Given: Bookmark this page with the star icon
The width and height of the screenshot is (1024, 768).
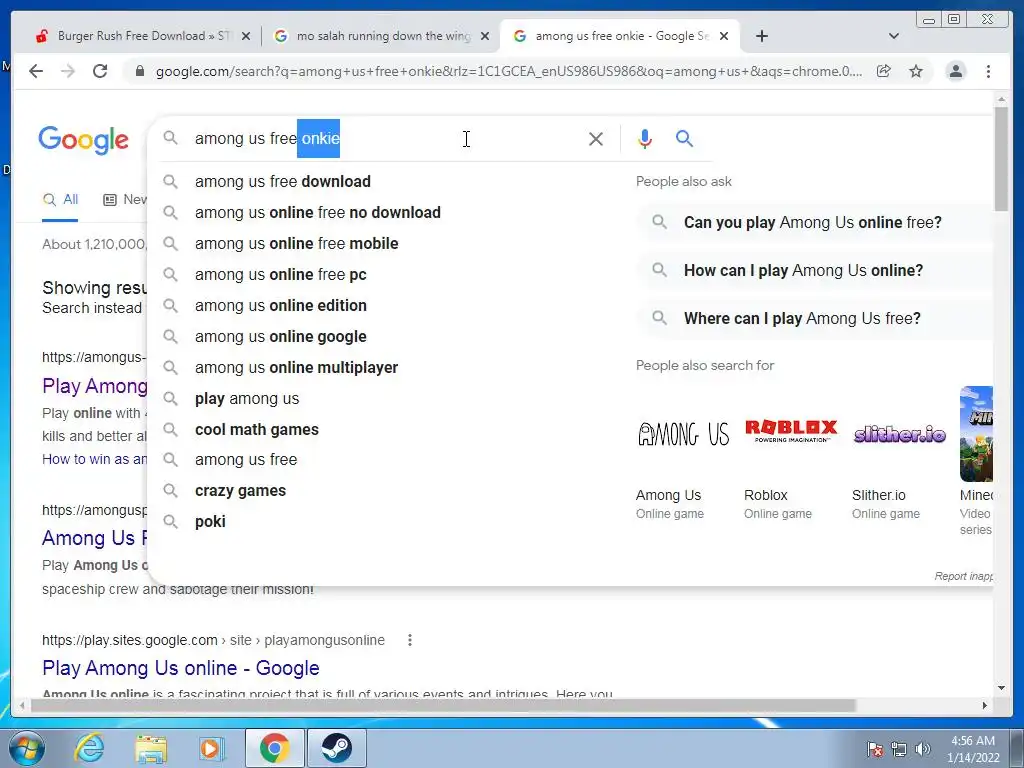Looking at the screenshot, I should (916, 71).
